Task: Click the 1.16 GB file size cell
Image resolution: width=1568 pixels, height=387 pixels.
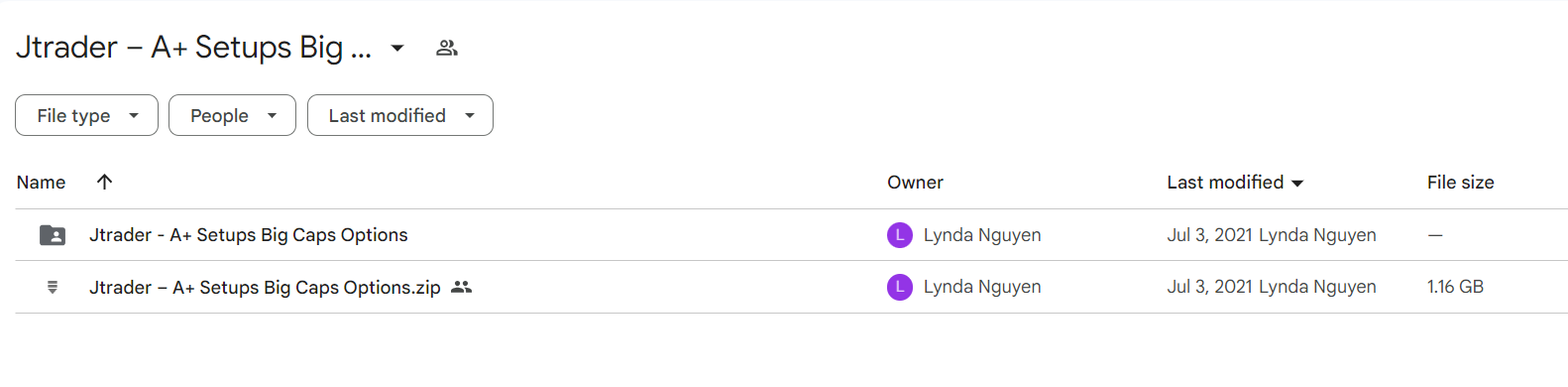Action: pos(1455,287)
